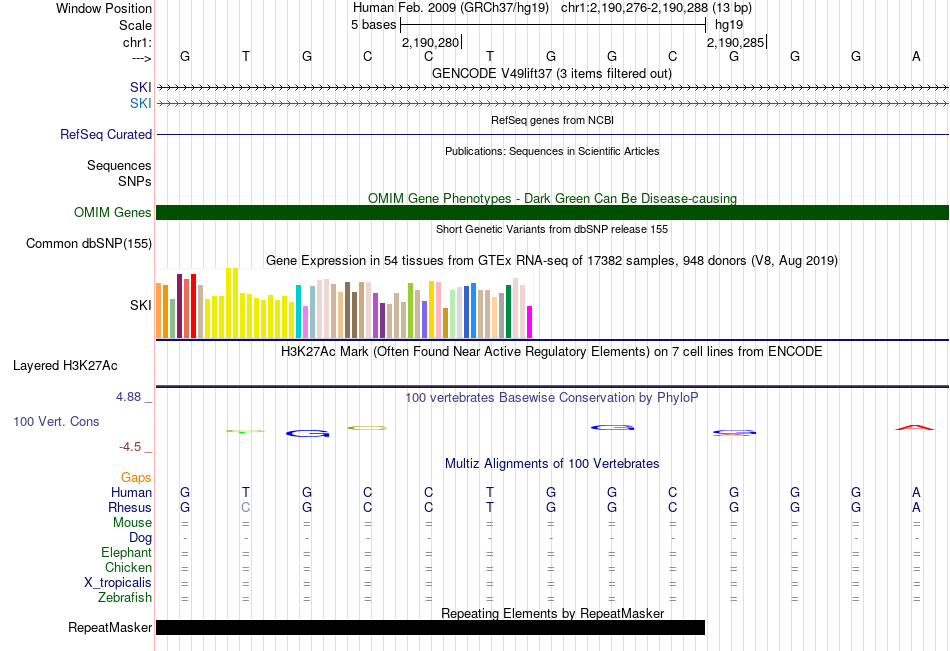Click the Human alignment row label
The image size is (950, 651).
click(131, 492)
